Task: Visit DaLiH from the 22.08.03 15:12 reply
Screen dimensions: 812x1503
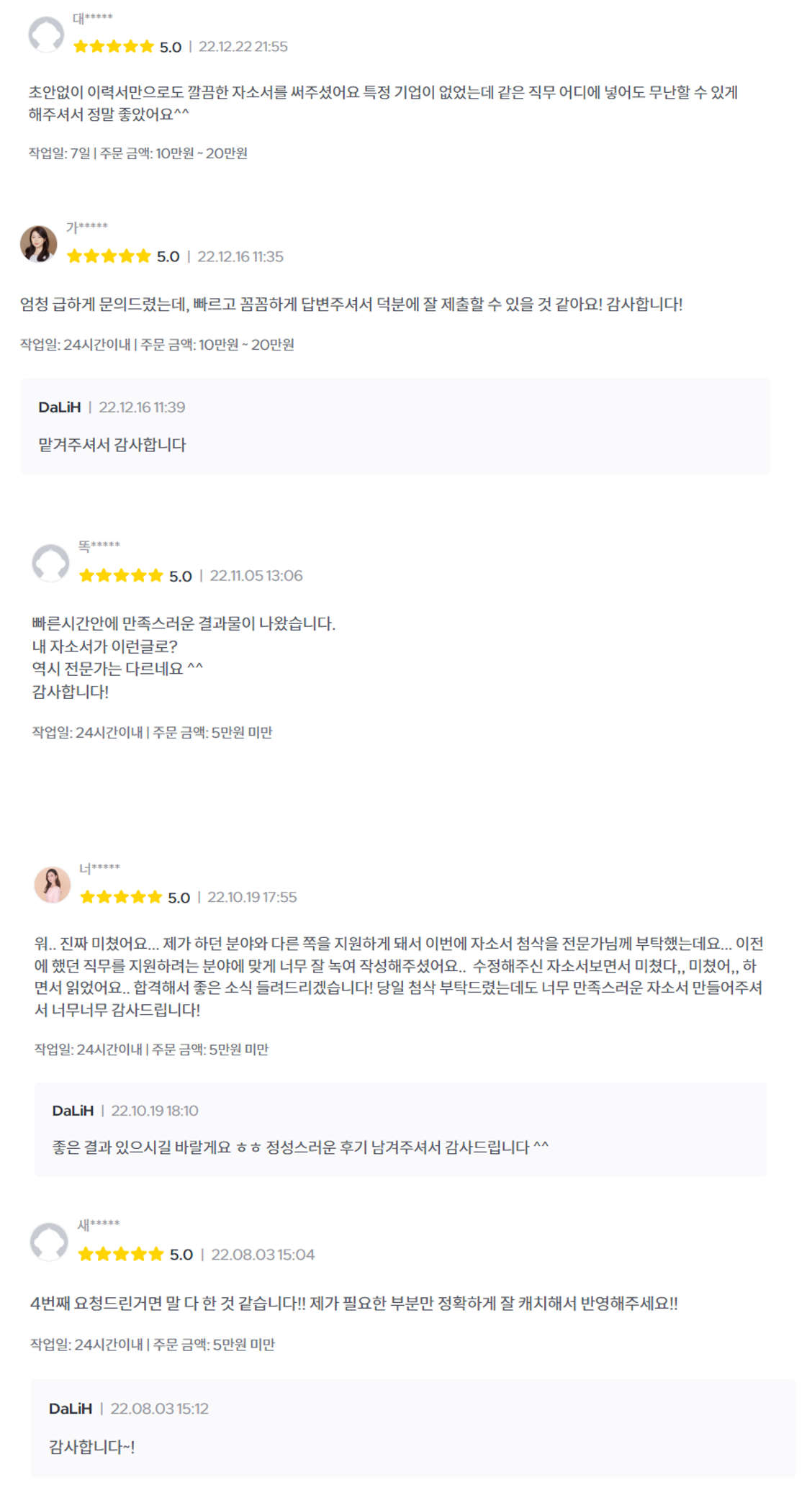Action: pyautogui.click(x=71, y=1409)
